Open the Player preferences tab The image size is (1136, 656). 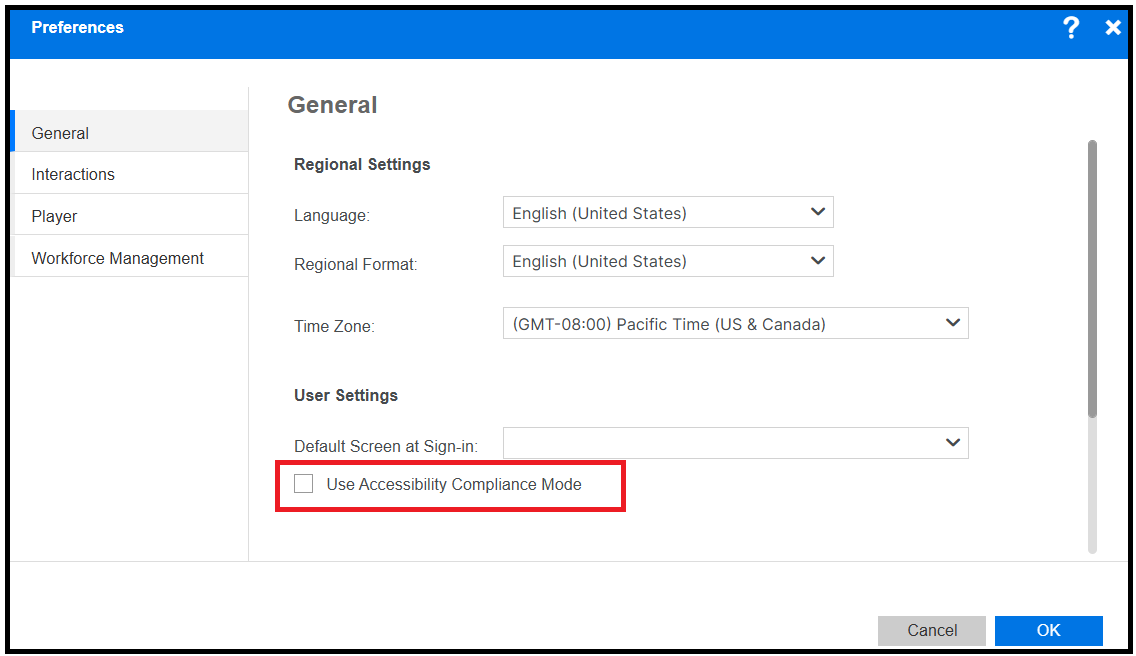[x=130, y=215]
